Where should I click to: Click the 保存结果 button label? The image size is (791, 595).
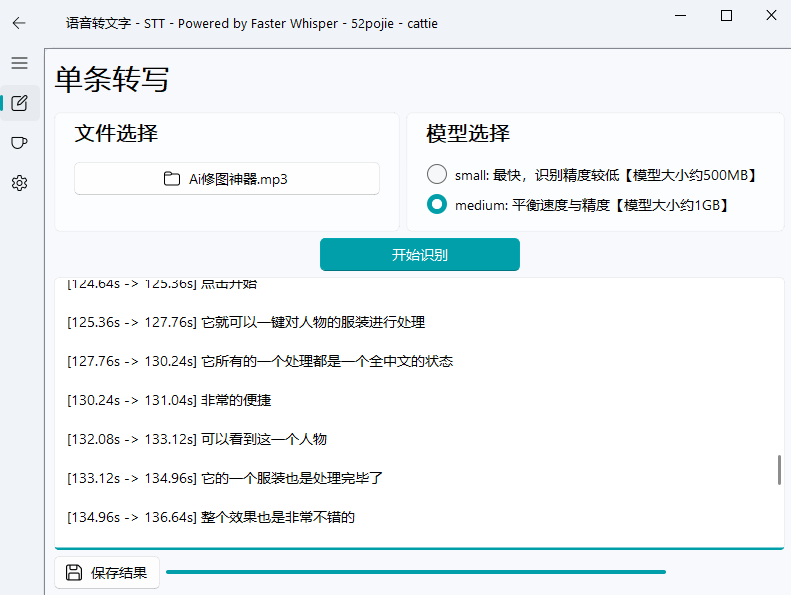point(119,573)
